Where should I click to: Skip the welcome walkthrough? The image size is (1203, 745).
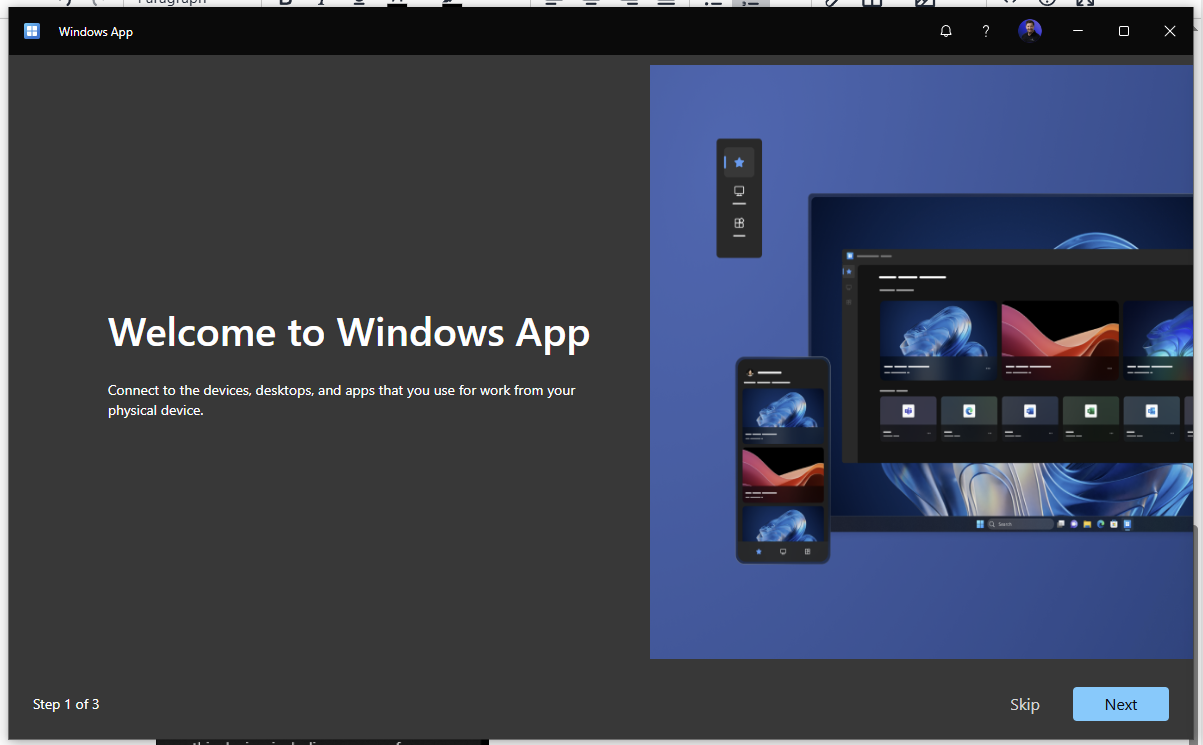pos(1024,704)
